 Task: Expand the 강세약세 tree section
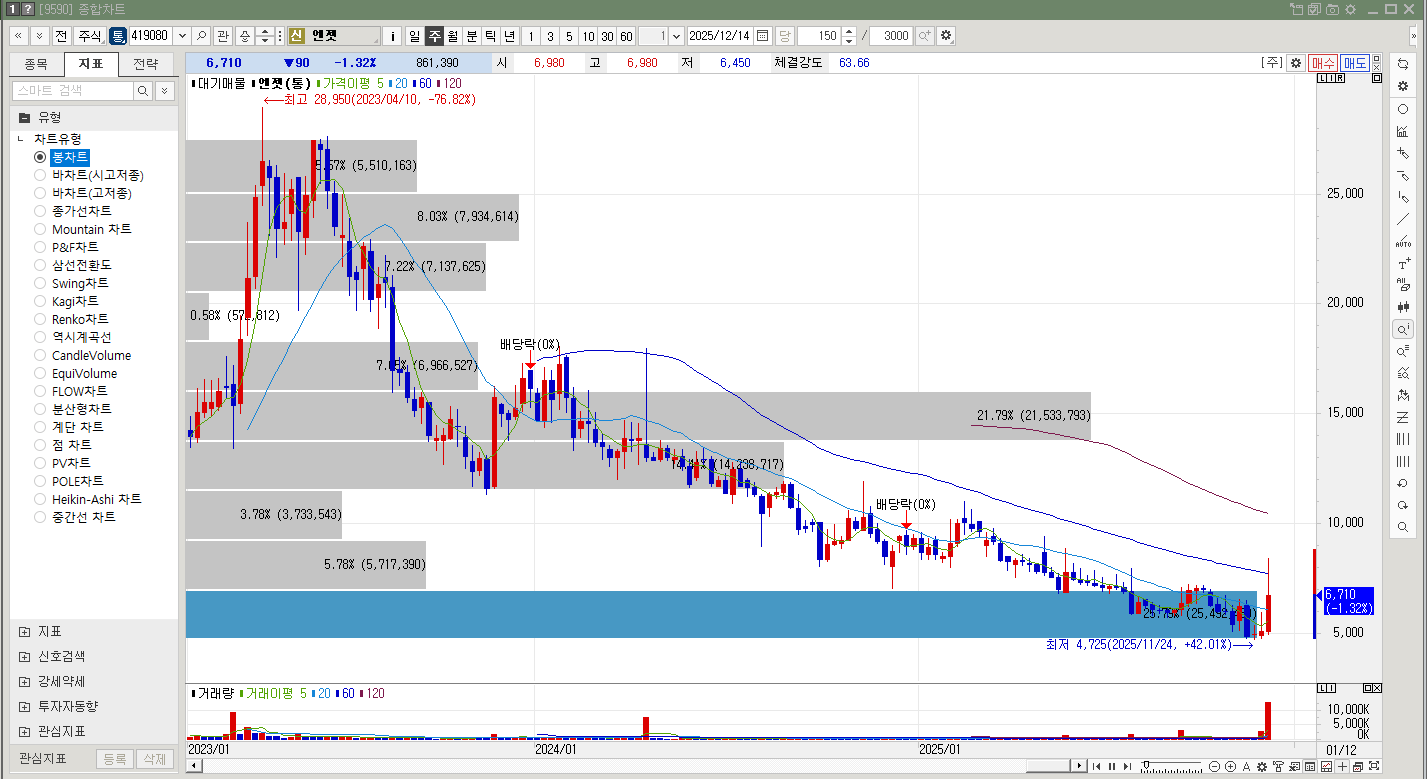click(x=24, y=681)
